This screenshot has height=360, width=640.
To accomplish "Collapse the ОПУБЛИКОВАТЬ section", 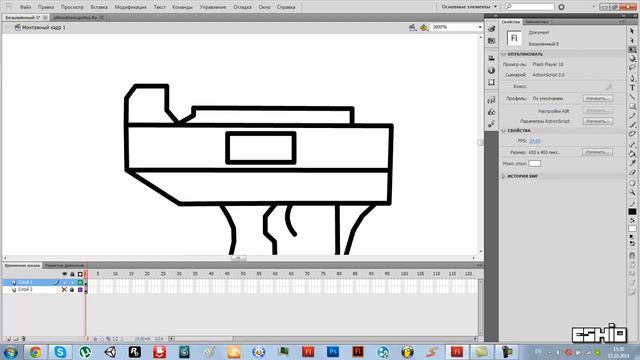I will [x=503, y=54].
